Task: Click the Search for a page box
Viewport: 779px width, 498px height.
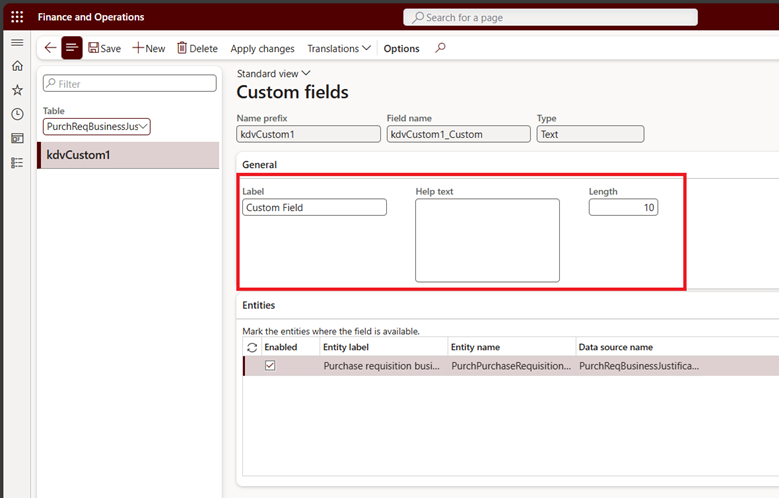Action: [550, 17]
